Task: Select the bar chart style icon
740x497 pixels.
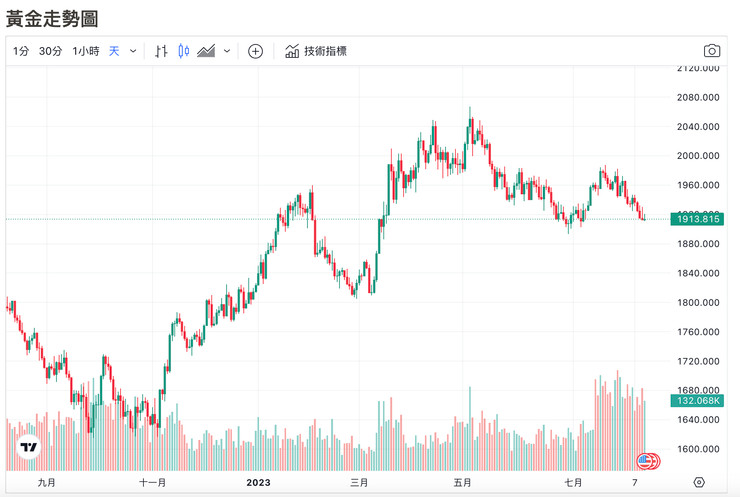Action: coord(161,51)
